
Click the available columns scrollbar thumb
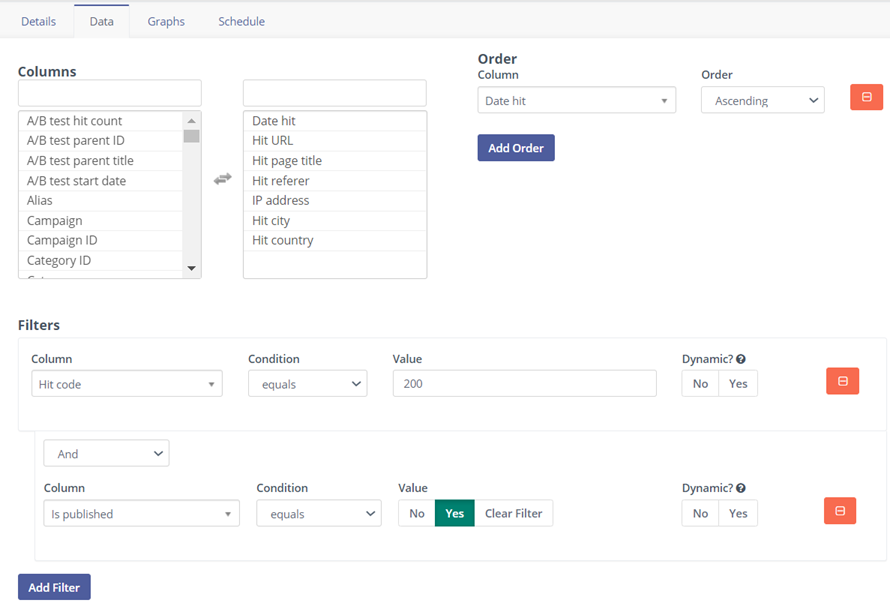[x=191, y=137]
